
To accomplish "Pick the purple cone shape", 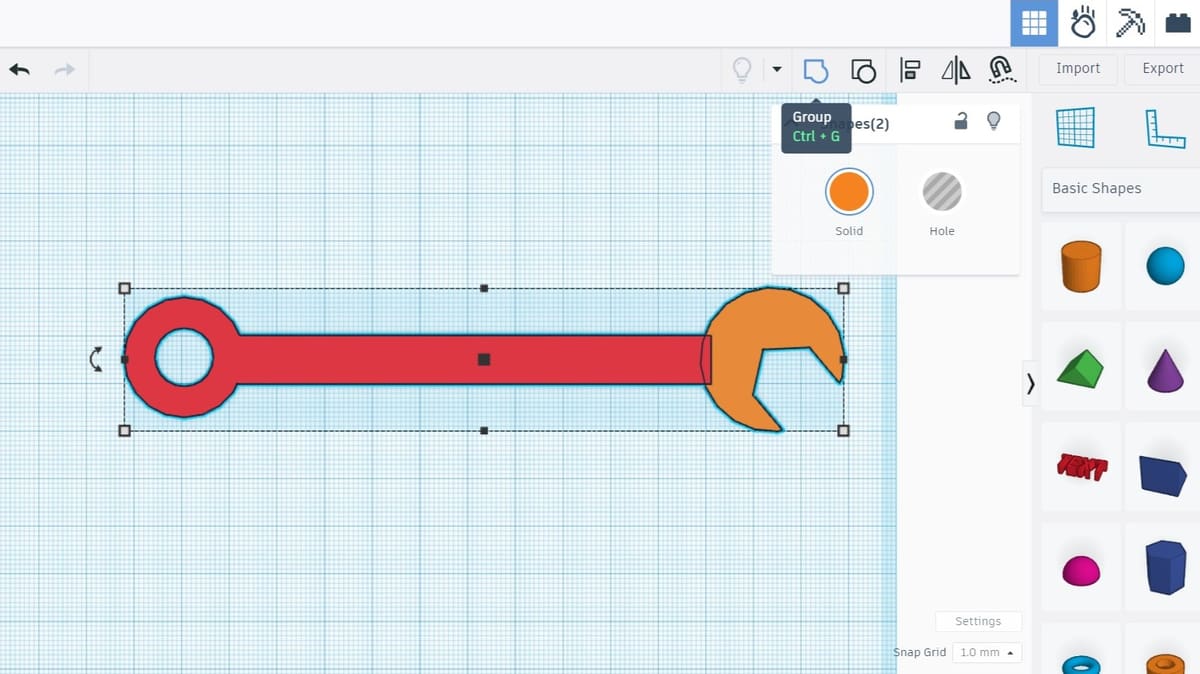I will click(x=1165, y=370).
